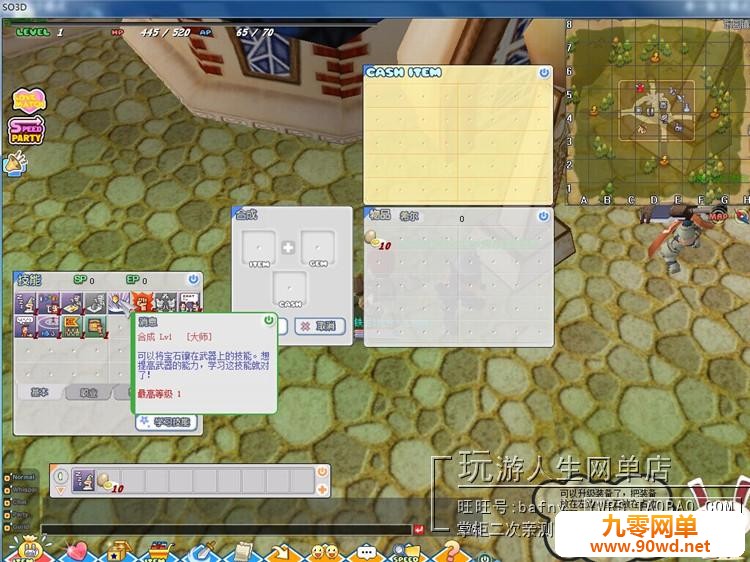Select the talking character skill in second row
The height and width of the screenshot is (562, 750).
tap(25, 326)
